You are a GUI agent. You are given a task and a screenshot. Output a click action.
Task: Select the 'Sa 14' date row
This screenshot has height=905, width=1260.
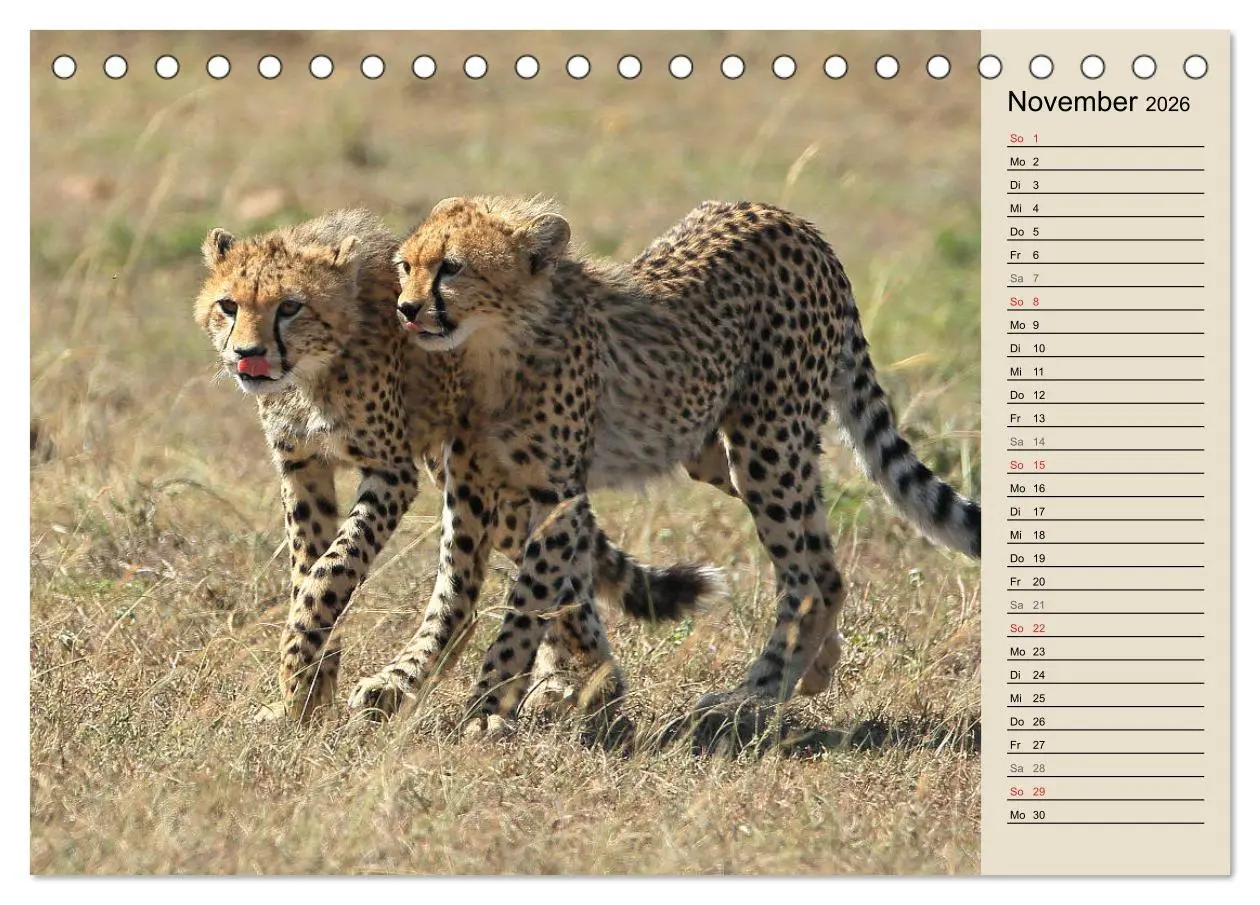pos(1105,441)
